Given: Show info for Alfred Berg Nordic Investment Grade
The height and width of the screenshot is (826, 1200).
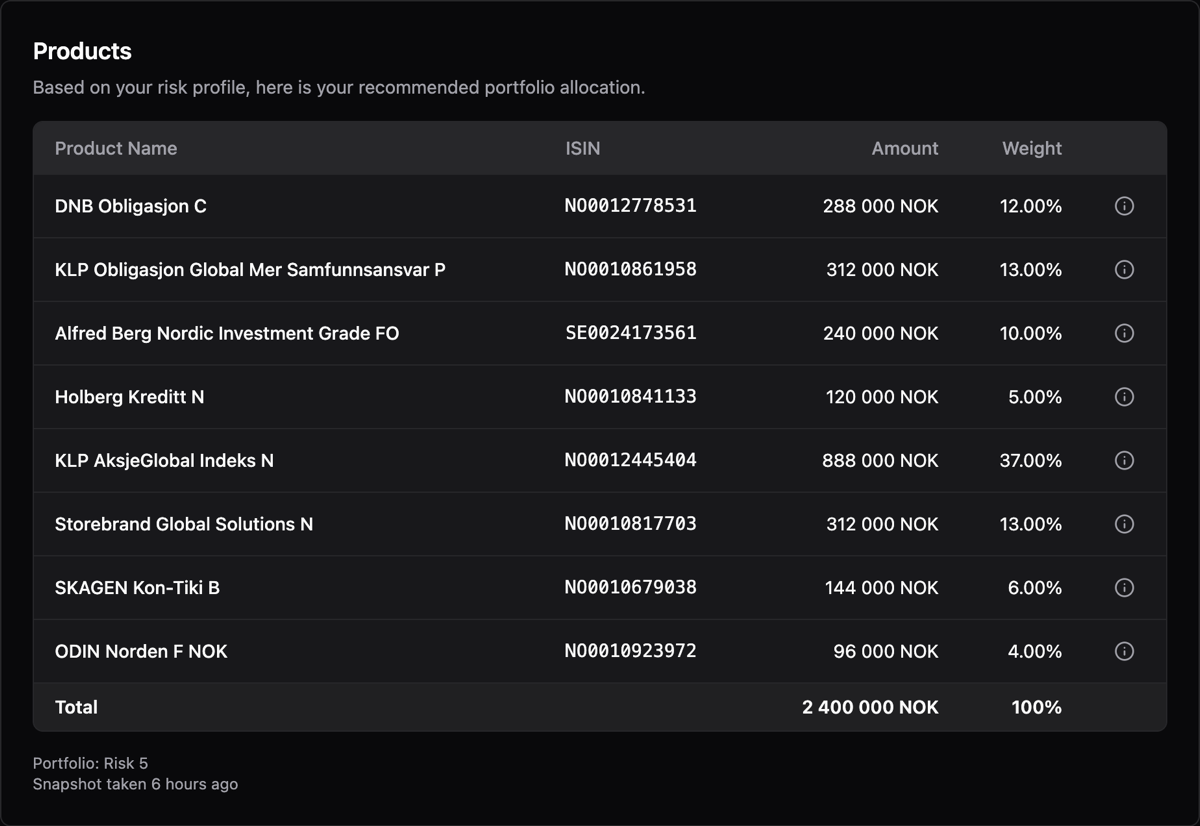Looking at the screenshot, I should (x=1124, y=333).
